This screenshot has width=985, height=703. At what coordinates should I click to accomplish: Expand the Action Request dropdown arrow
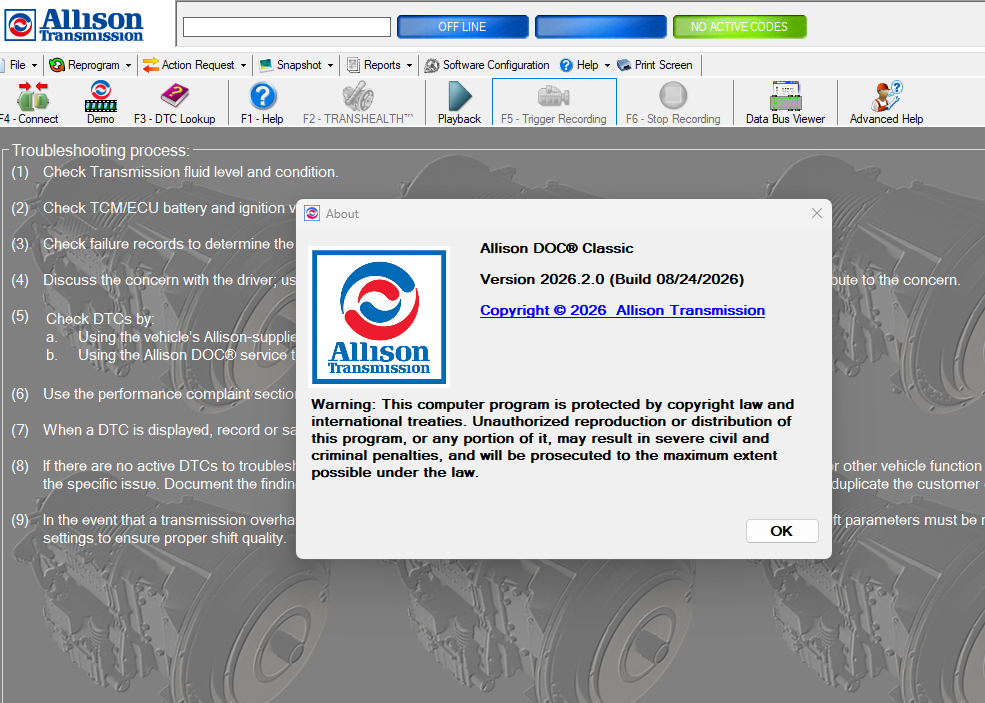point(243,65)
